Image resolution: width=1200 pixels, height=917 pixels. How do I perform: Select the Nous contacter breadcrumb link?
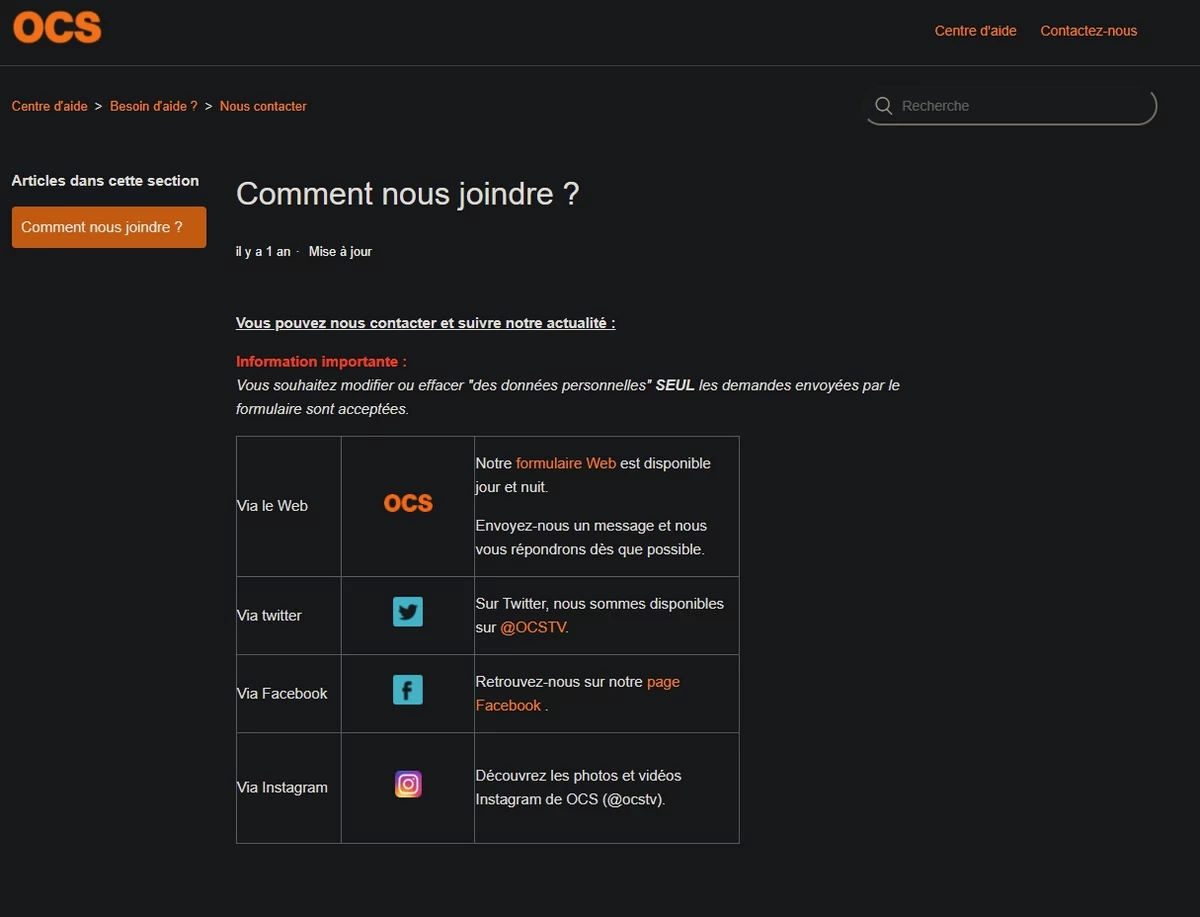263,106
